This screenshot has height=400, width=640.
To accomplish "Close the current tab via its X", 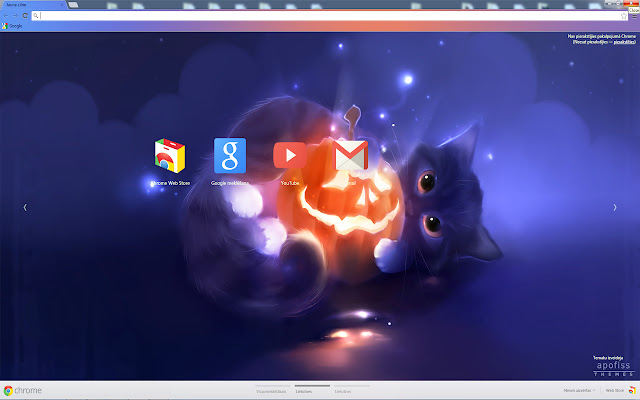I will [62, 5].
